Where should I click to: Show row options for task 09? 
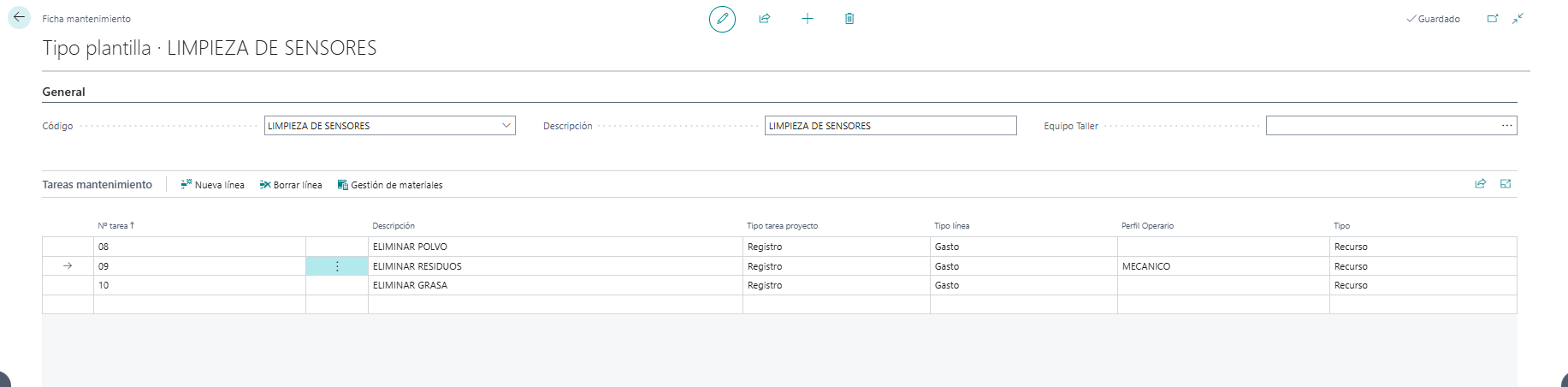point(337,266)
